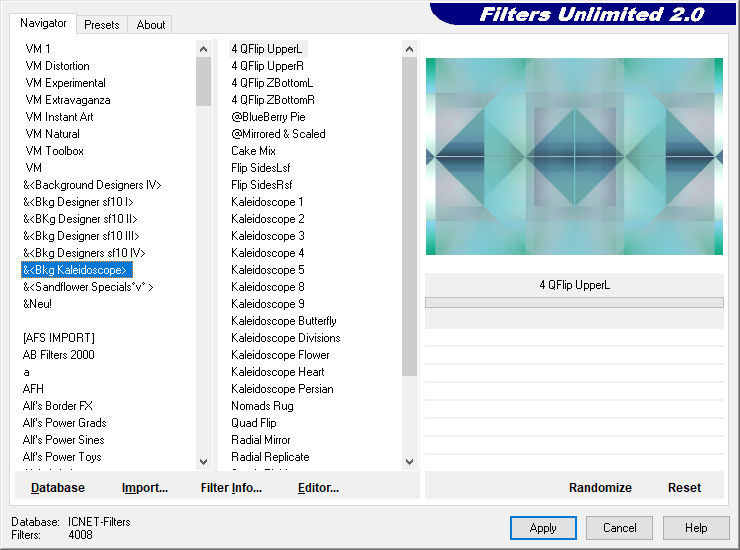Choose Radial Replicate filter

tap(270, 457)
